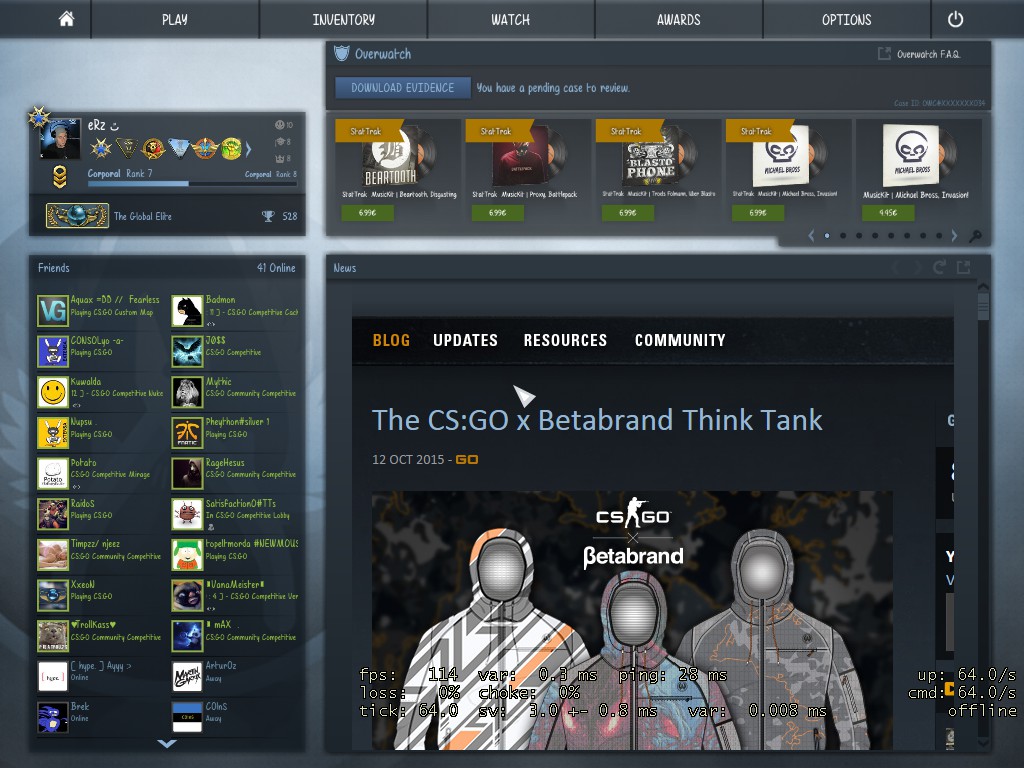Open the StatTrak Beartooth music kit thumbnail
This screenshot has width=1024, height=768.
click(x=398, y=156)
